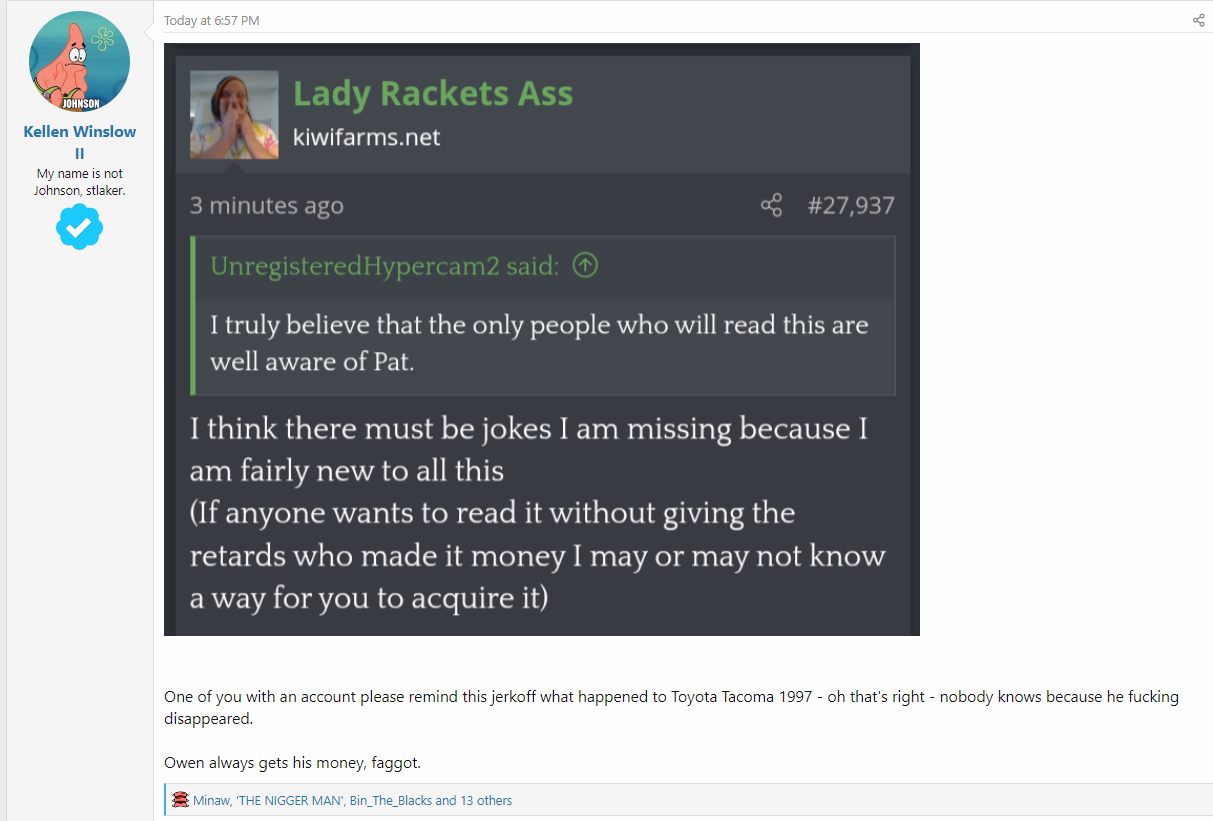Screen dimensions: 1213x821
Task: Open Kellen Winslow II's profile link
Action: point(80,142)
